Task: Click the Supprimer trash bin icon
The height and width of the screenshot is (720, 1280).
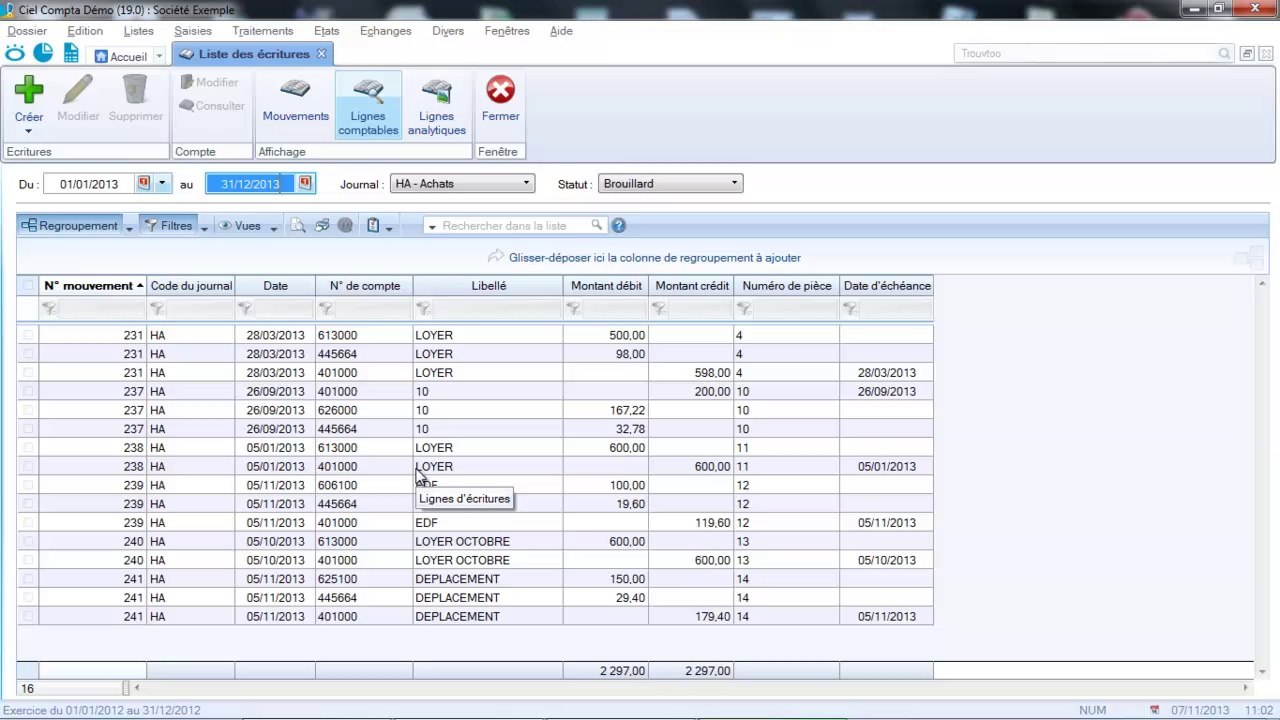Action: click(135, 100)
